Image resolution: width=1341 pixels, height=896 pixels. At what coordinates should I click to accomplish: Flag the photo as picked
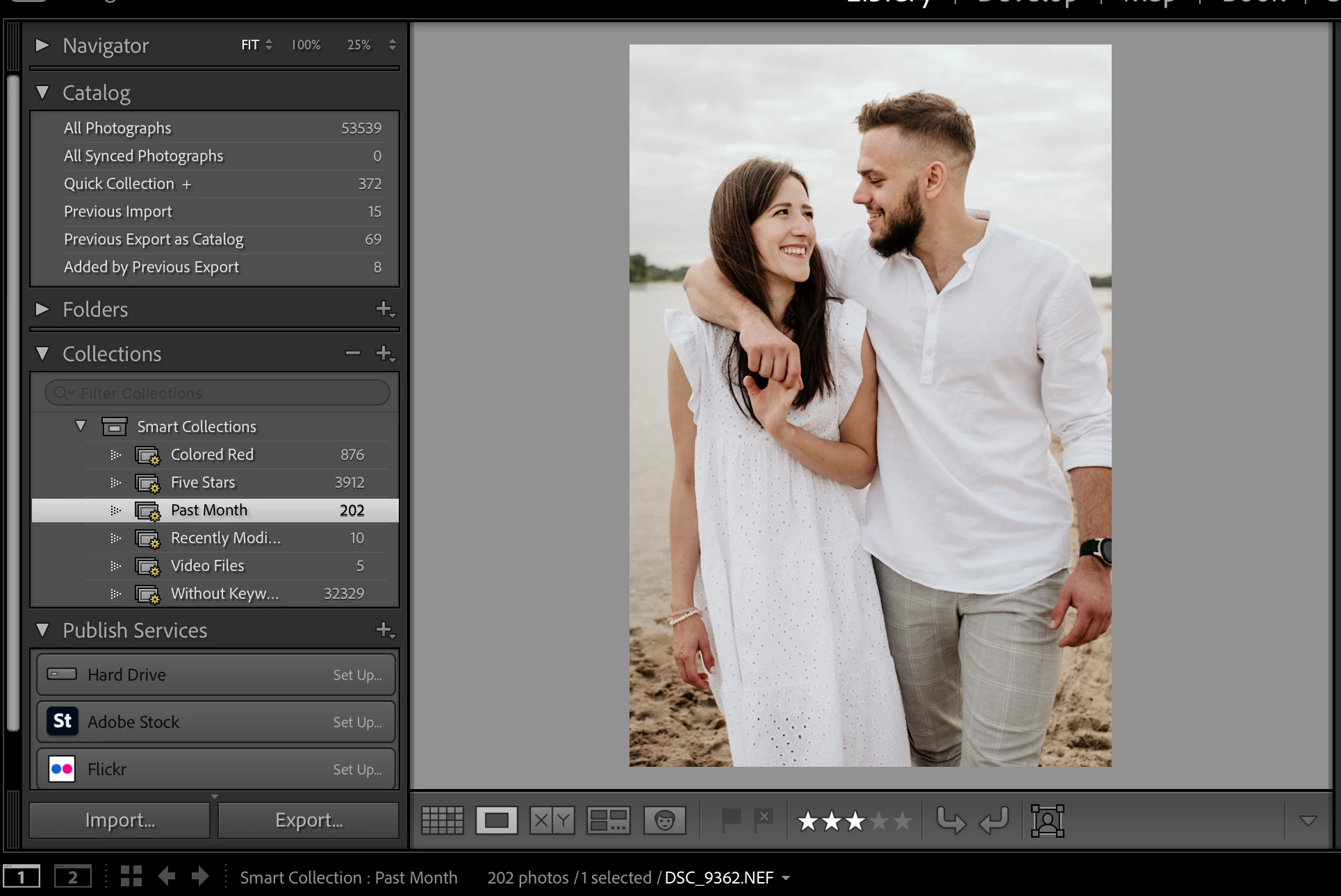[731, 820]
